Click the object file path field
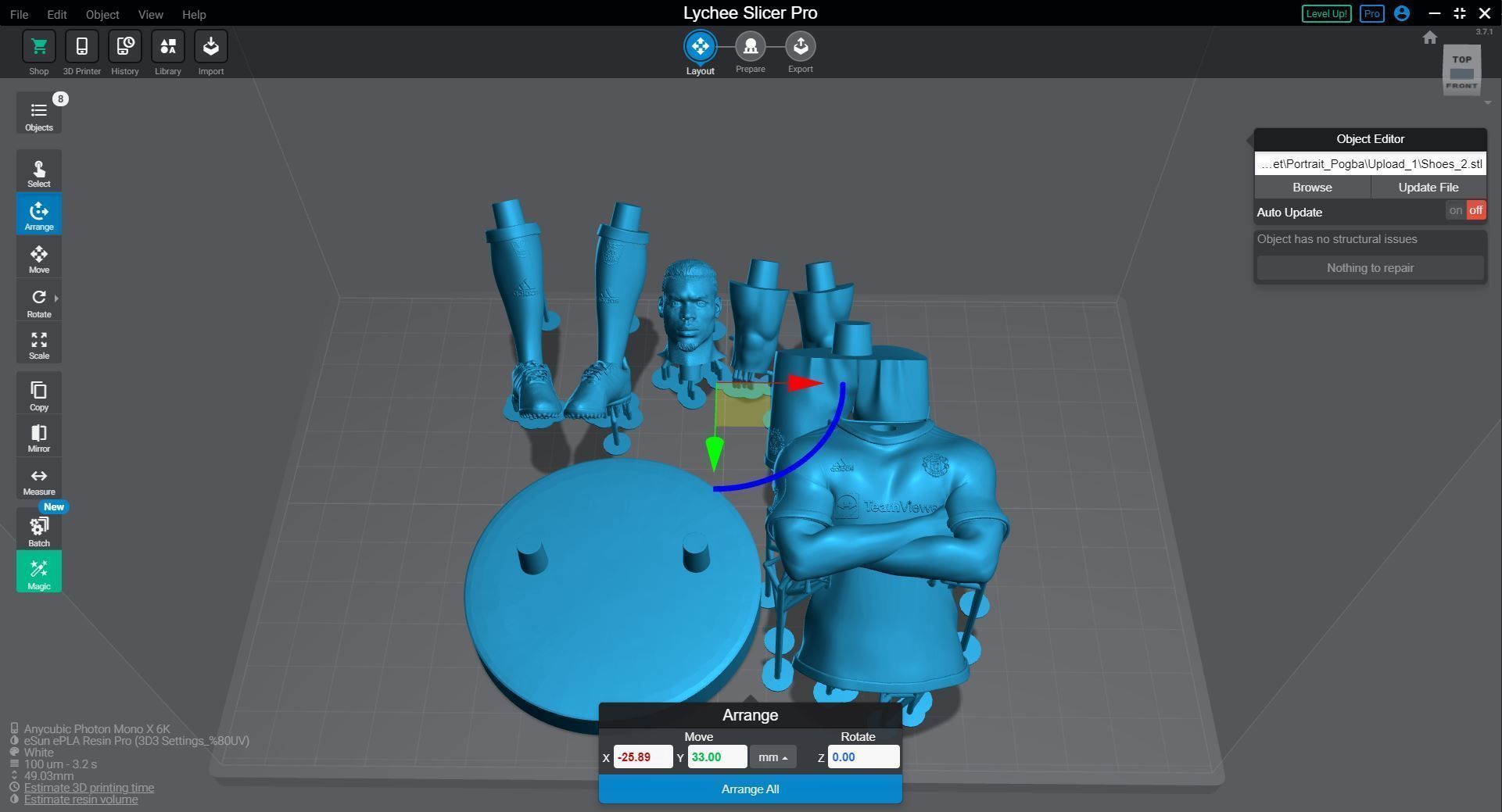 [1370, 164]
